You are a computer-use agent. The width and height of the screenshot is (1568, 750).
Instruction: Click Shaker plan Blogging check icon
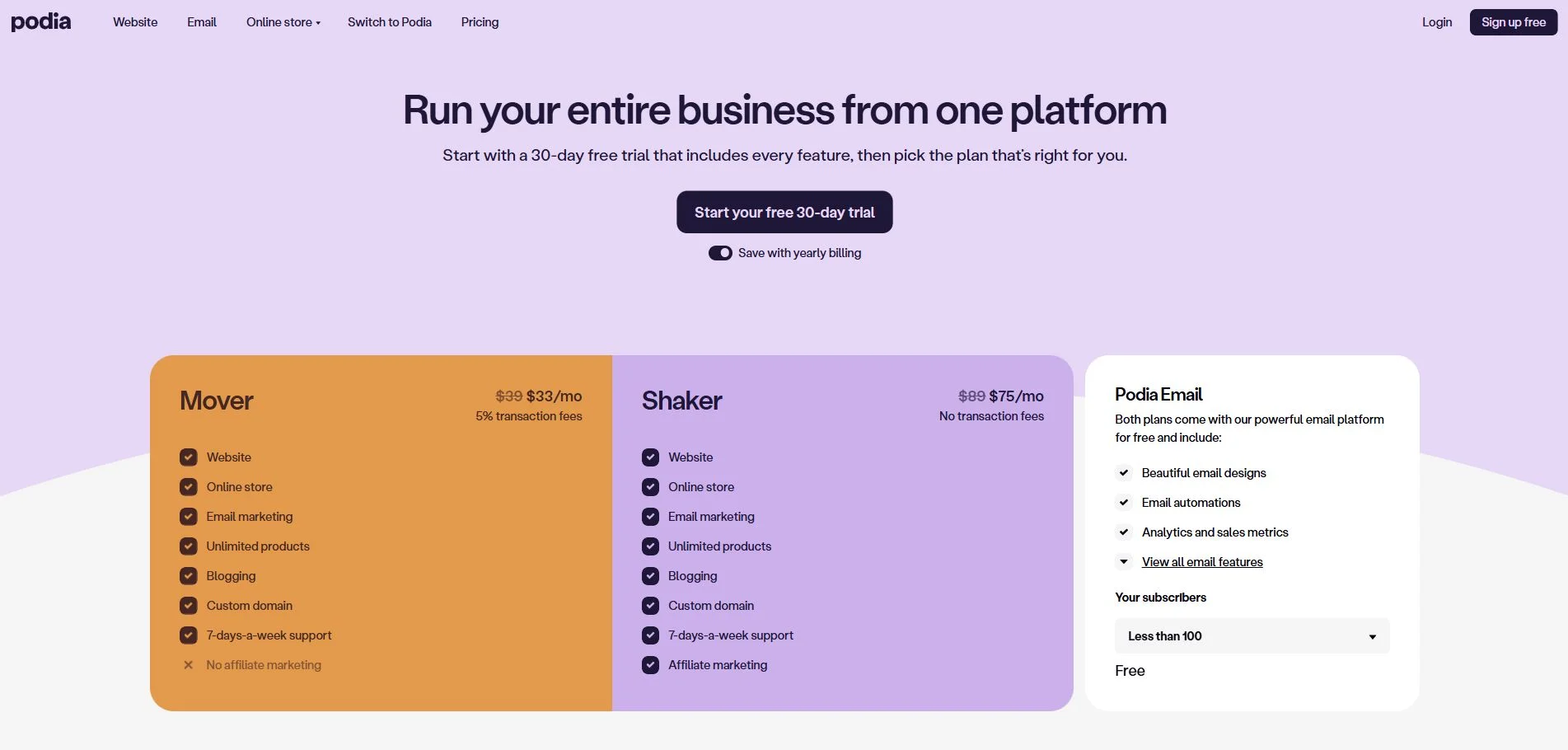coord(651,576)
